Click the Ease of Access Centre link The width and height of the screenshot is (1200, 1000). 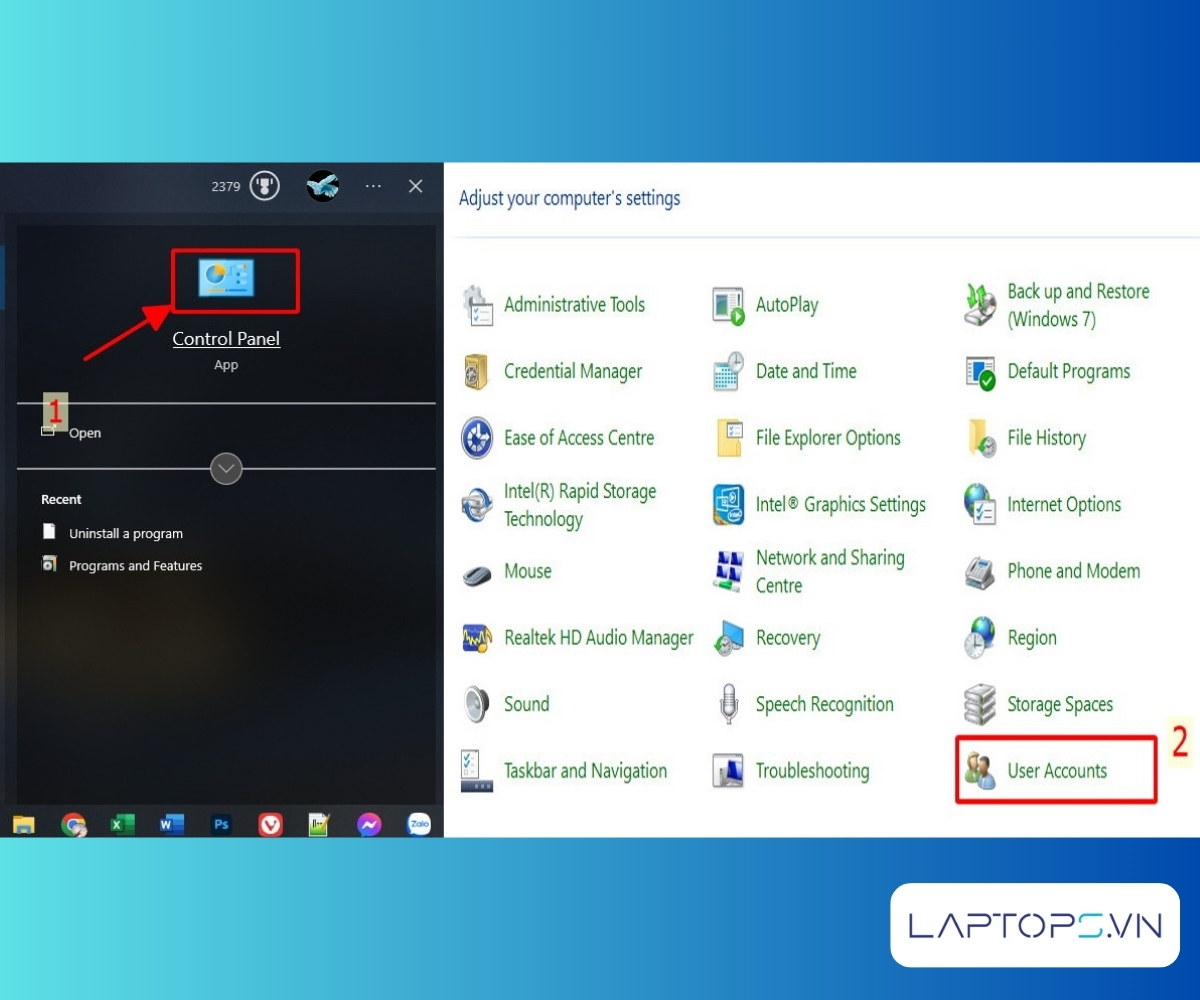[578, 438]
